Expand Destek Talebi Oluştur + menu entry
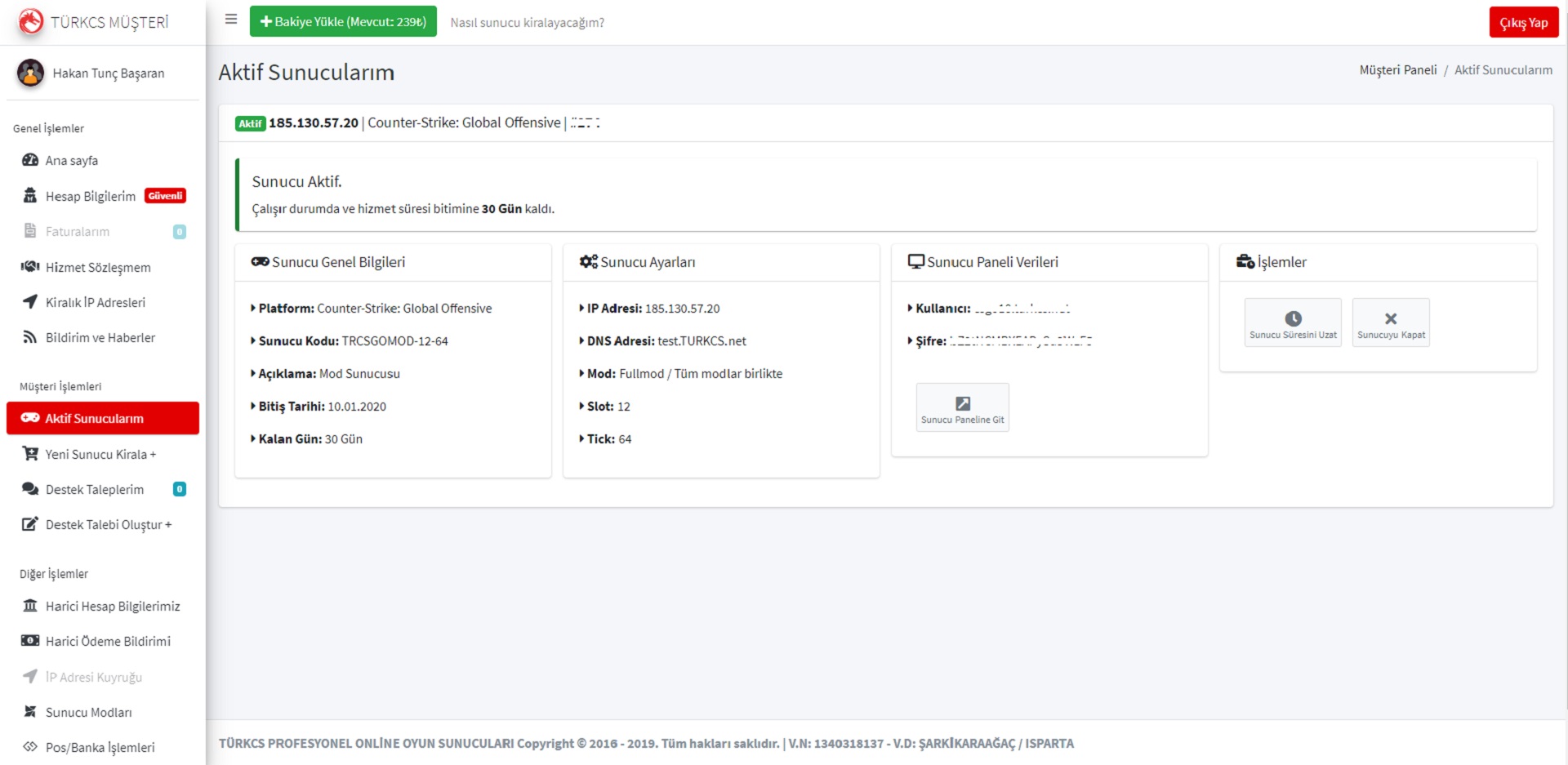 tap(108, 525)
